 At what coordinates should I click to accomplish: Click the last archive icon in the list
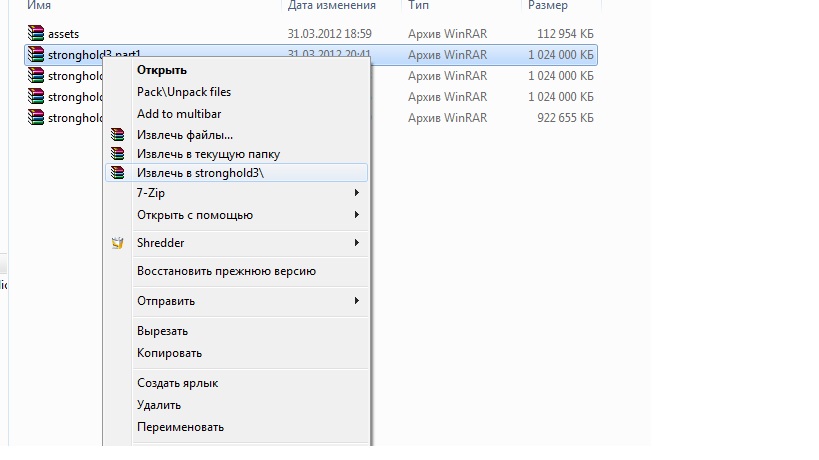pyautogui.click(x=37, y=118)
